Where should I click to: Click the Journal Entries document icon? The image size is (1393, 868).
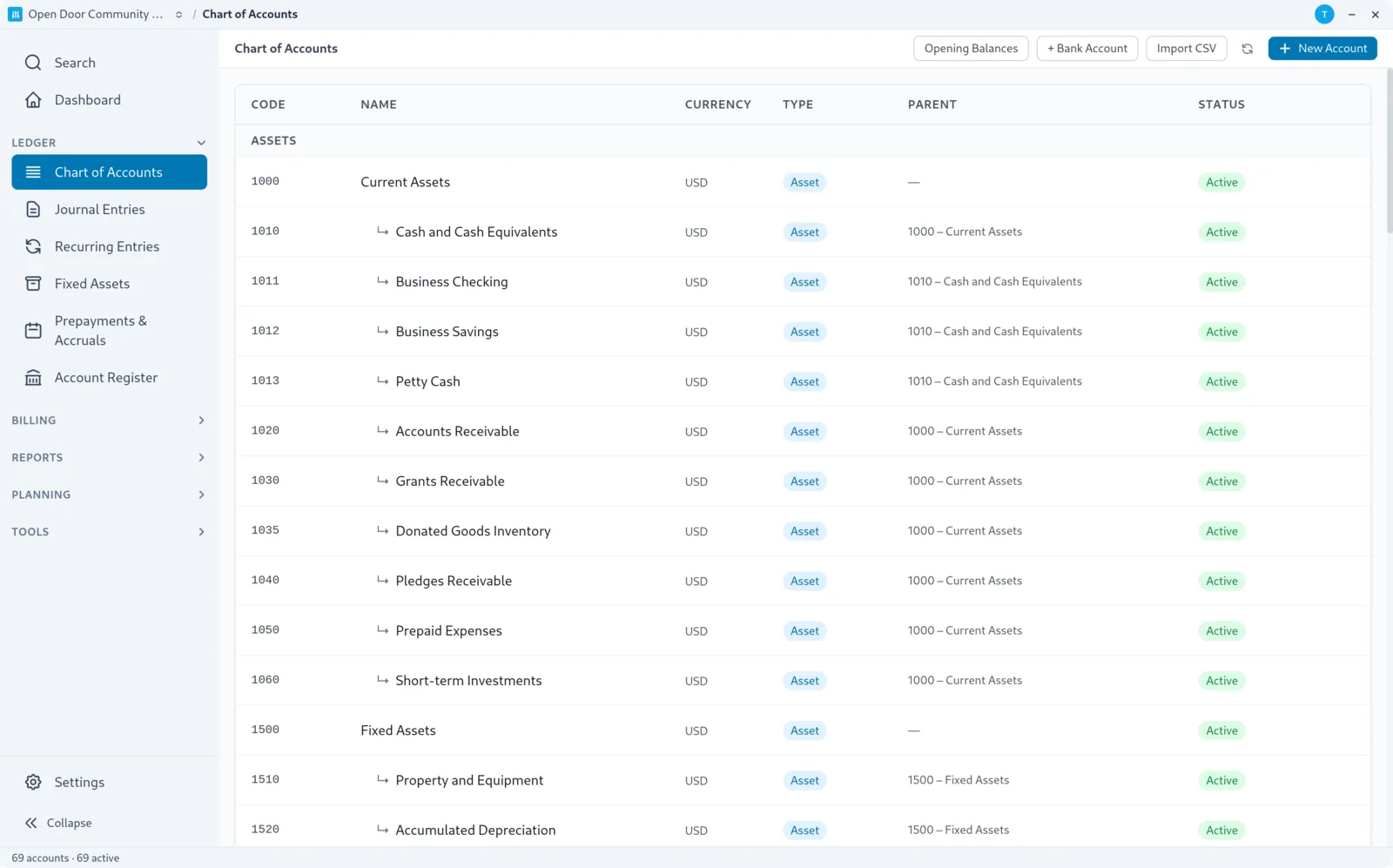click(x=33, y=210)
